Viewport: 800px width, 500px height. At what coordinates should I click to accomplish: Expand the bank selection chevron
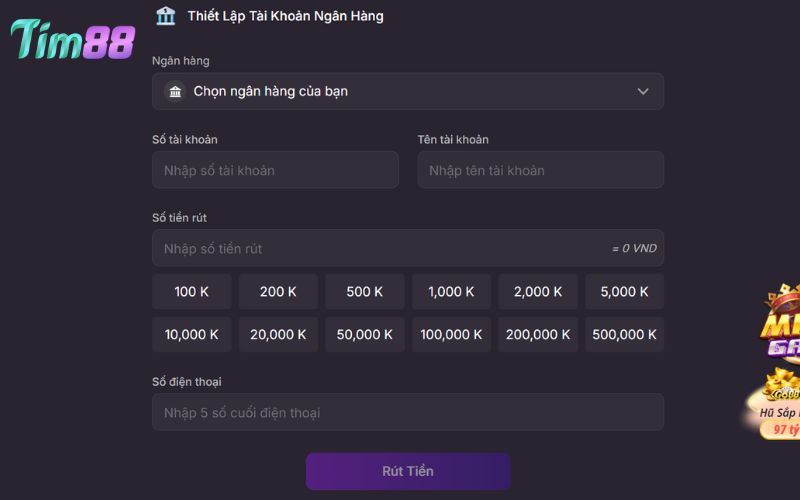click(x=643, y=91)
